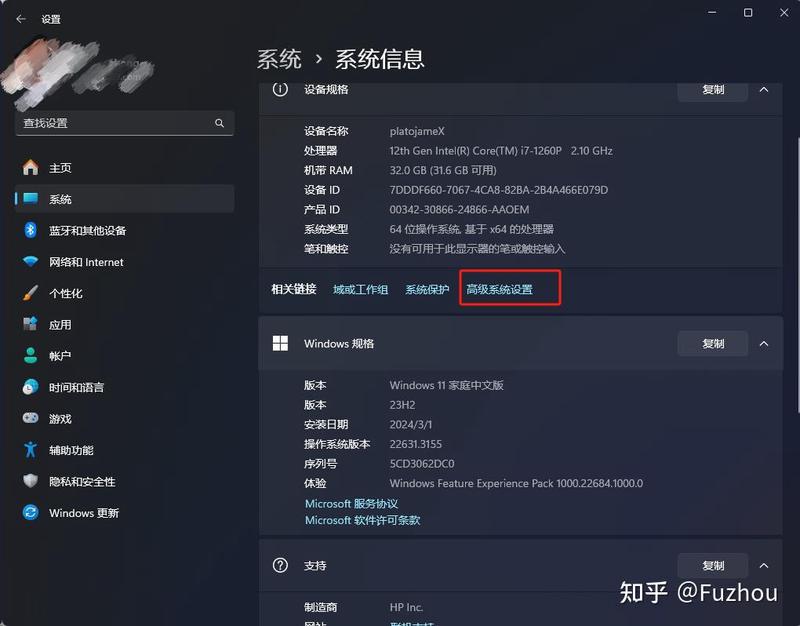This screenshot has width=800, height=626.
Task: Click the question mark icon beside 支持
Action: point(280,565)
